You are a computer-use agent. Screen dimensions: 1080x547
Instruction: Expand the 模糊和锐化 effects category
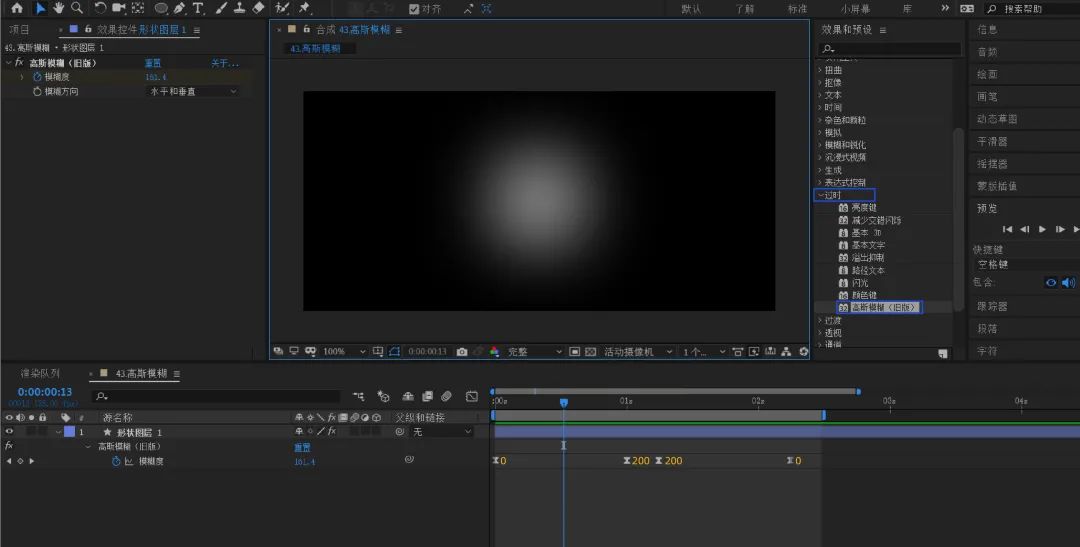click(x=820, y=145)
